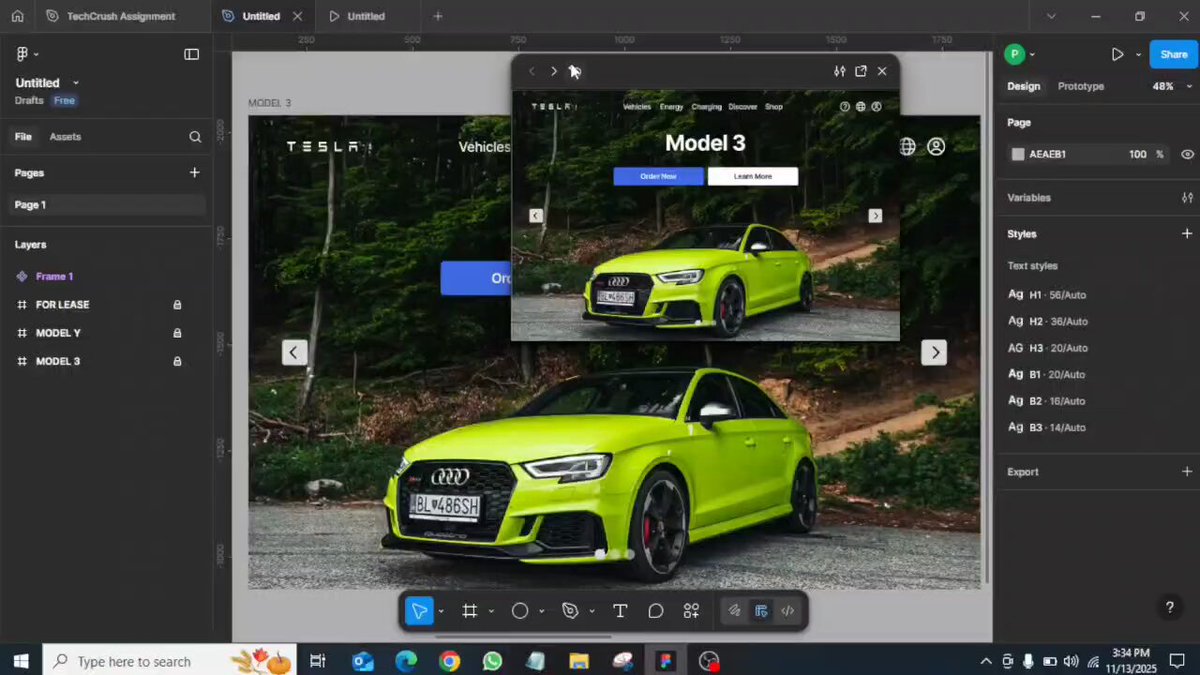Open the user avatar P menu
This screenshot has width=1200, height=675.
[x=1019, y=54]
